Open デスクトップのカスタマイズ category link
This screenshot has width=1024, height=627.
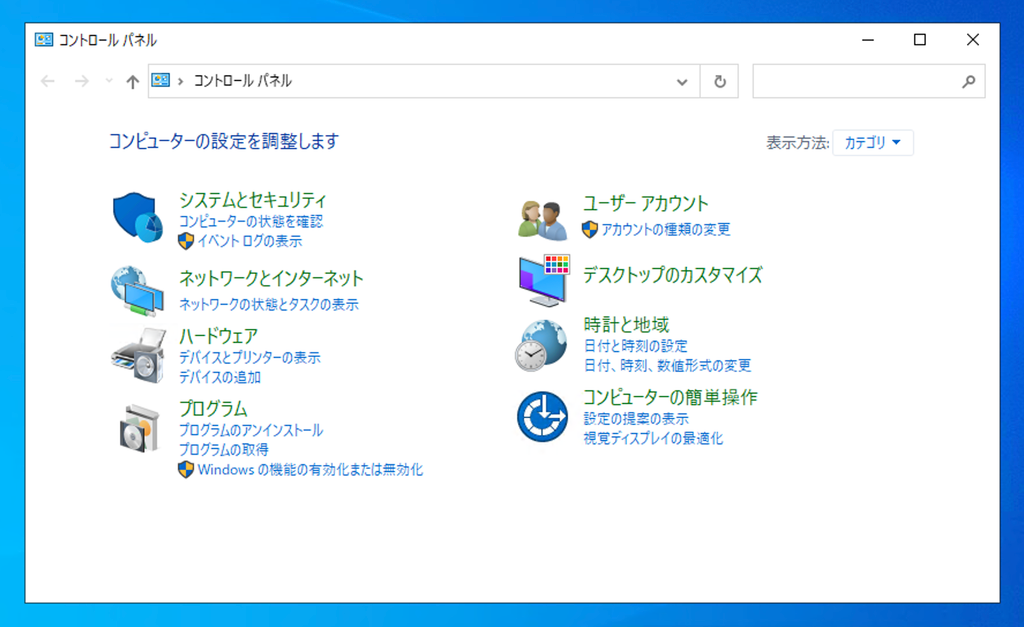[673, 275]
